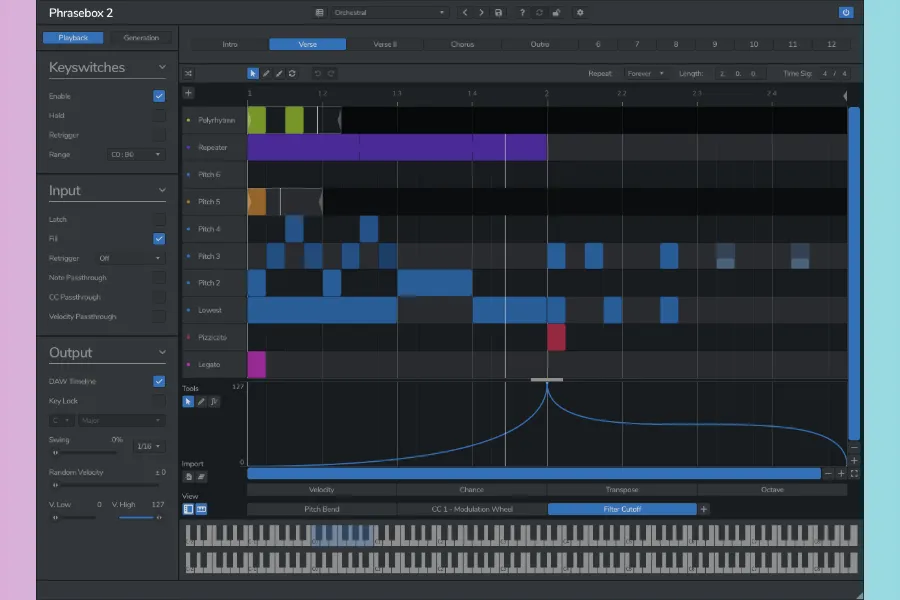Open the Repeat Forever dropdown
900x600 pixels.
[x=645, y=73]
